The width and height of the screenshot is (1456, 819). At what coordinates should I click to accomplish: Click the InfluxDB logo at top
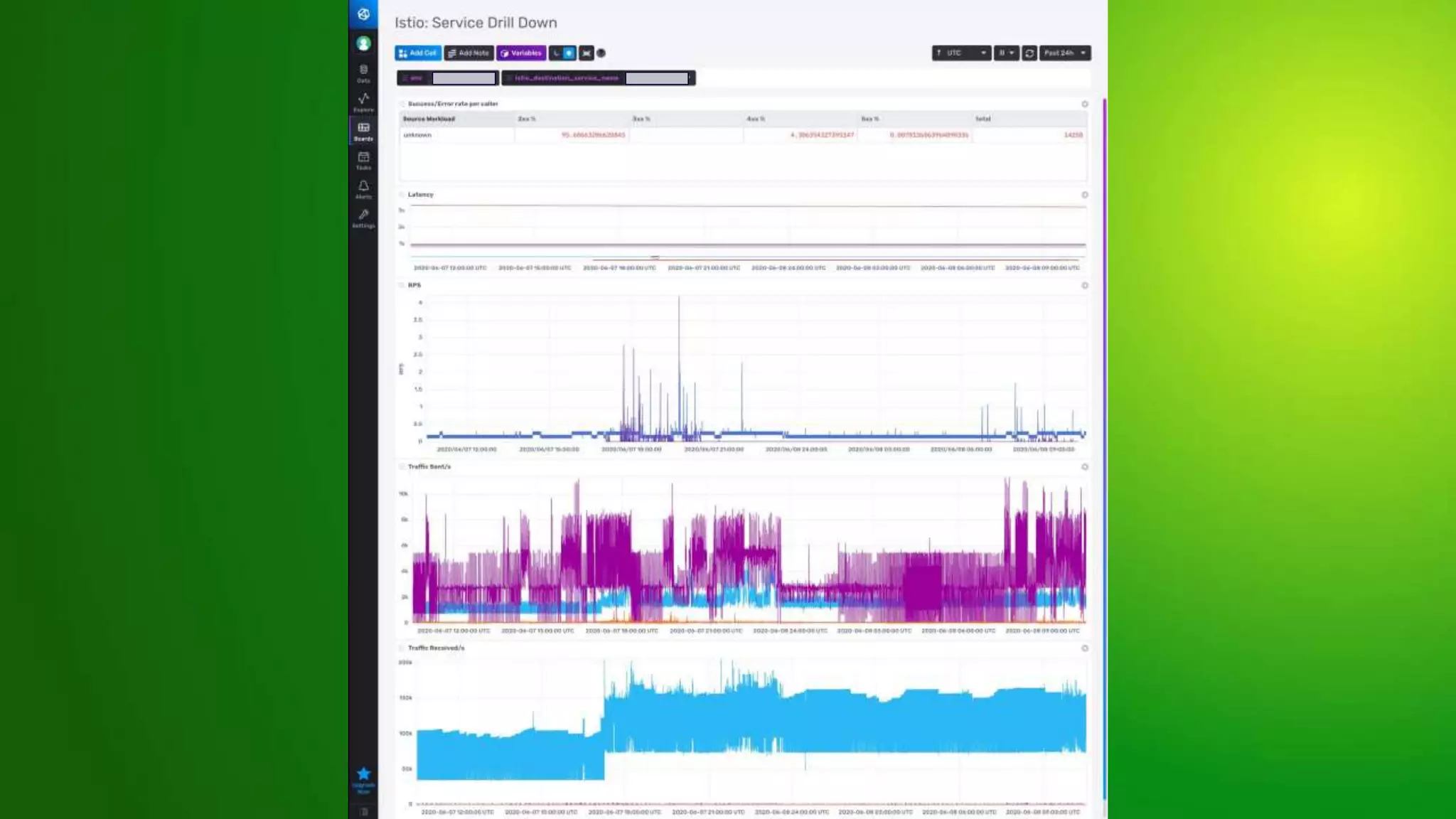pos(363,14)
